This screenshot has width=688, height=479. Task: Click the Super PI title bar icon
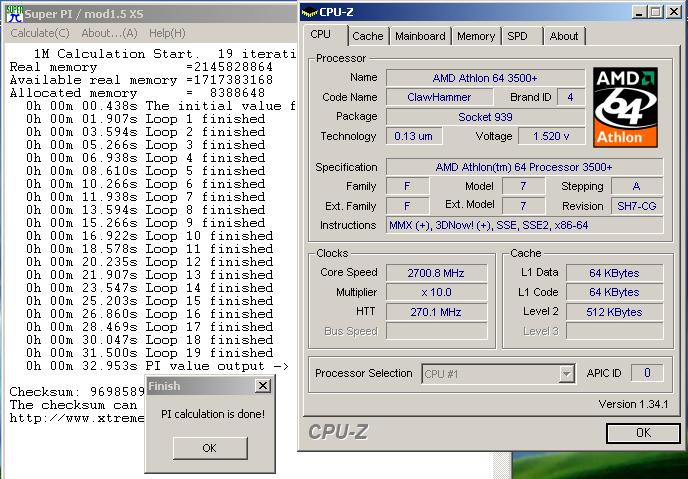pyautogui.click(x=14, y=14)
